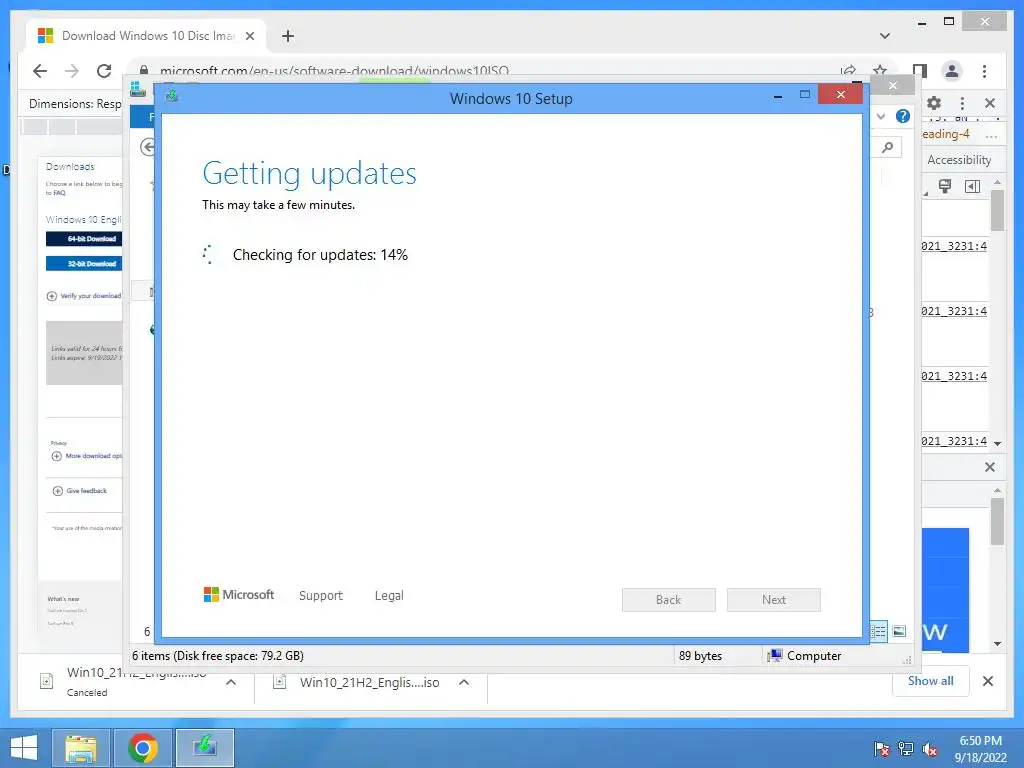1024x768 pixels.
Task: Click the Microsoft logo in Setup
Action: coord(239,594)
